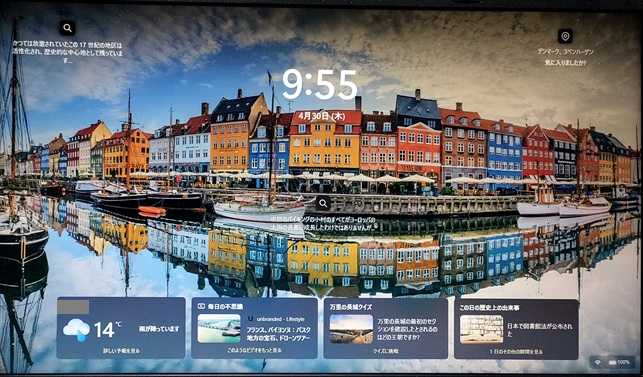Click the history event document thumbnail
The image size is (643, 377).
click(x=481, y=329)
